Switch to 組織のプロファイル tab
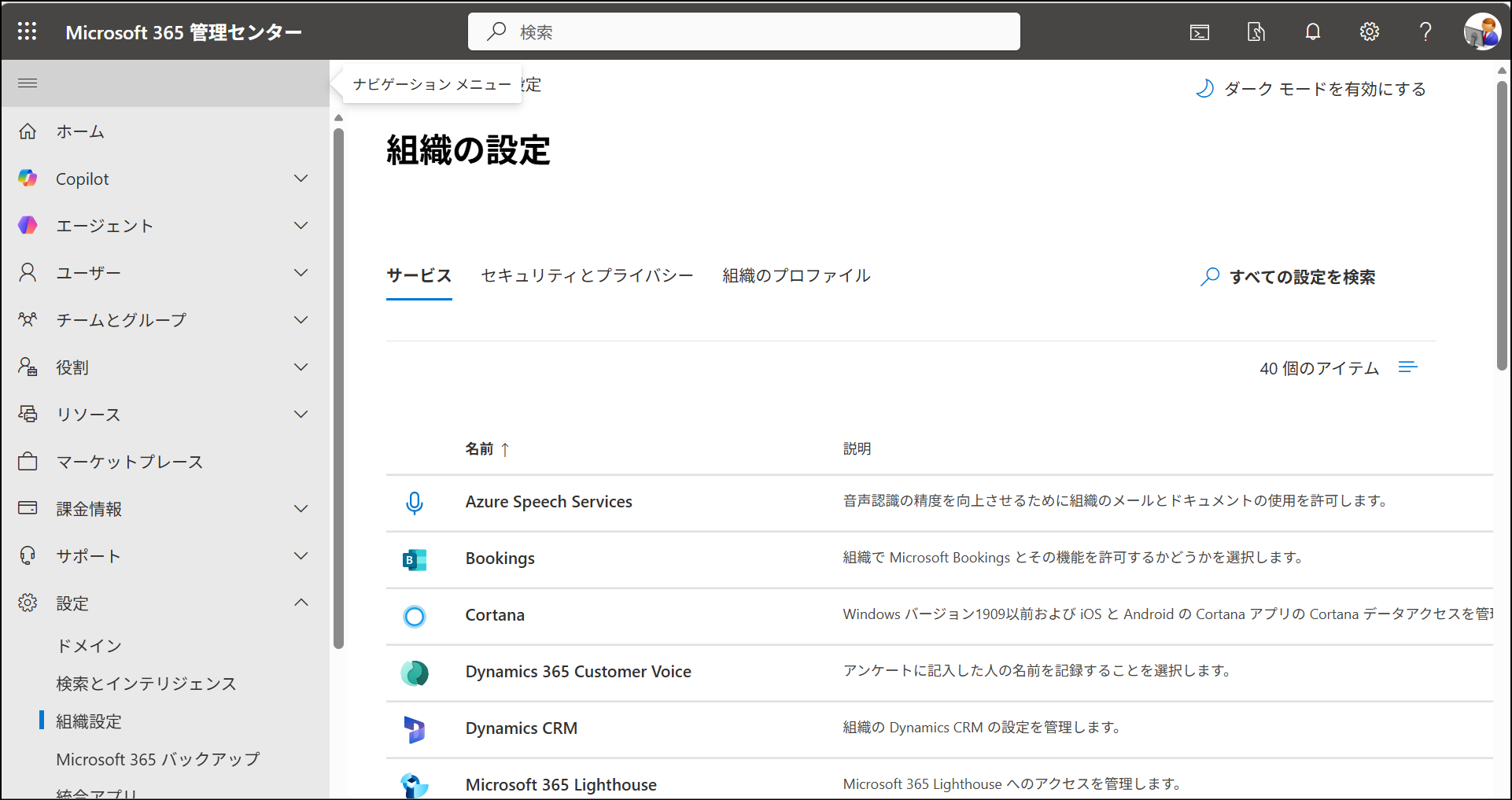Screen dimensions: 1512x800 tap(796, 276)
